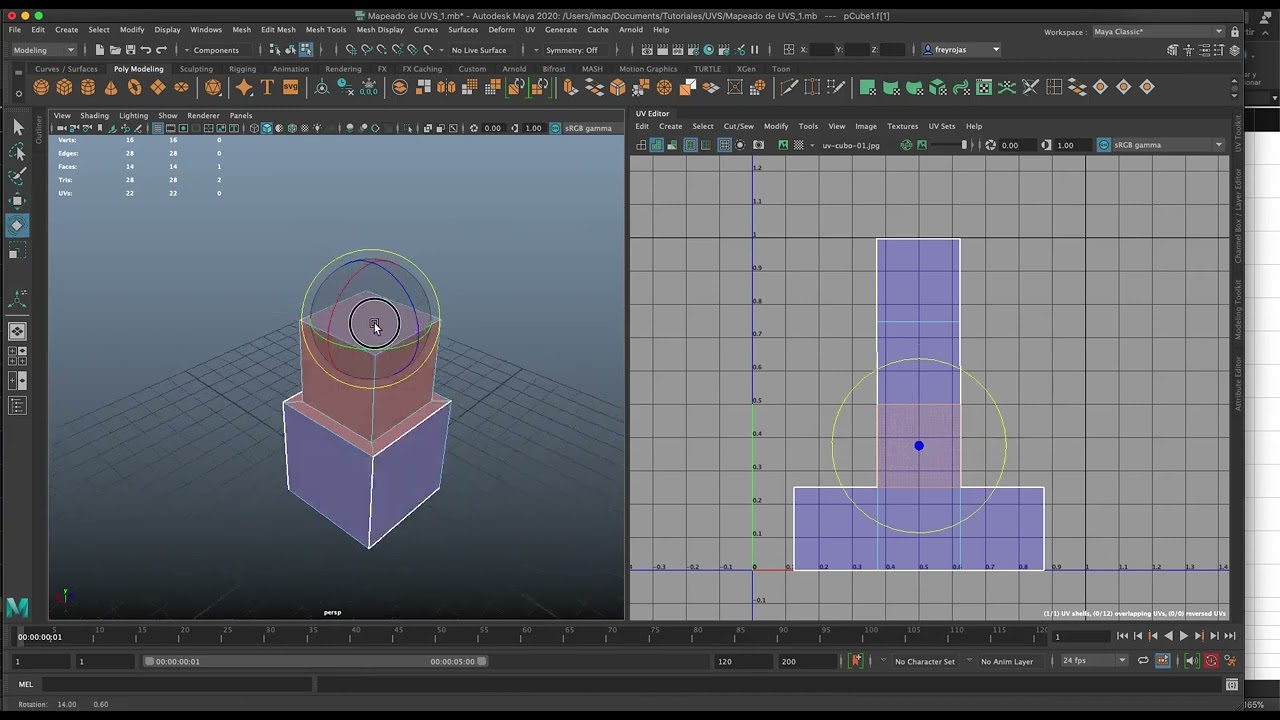Toggle timeline loop playback icon
The image size is (1280, 720).
pos(1143,661)
